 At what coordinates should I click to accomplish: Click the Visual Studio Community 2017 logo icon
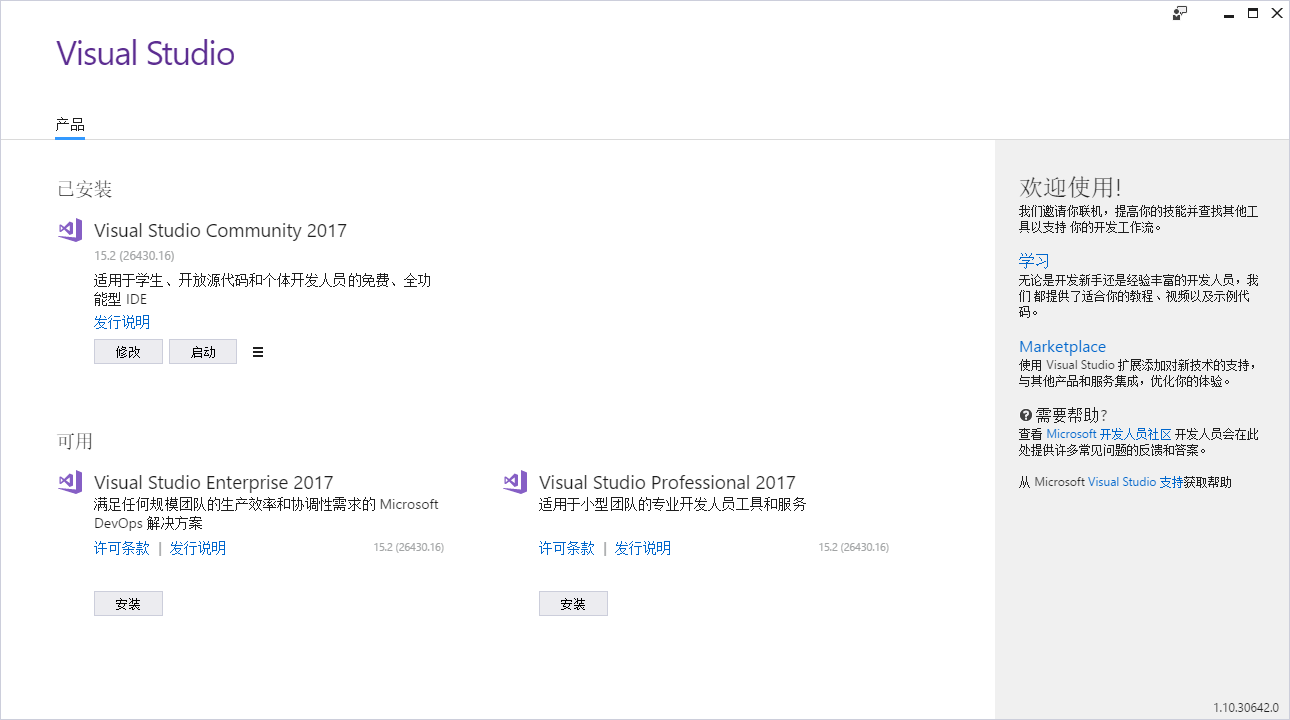coord(70,230)
